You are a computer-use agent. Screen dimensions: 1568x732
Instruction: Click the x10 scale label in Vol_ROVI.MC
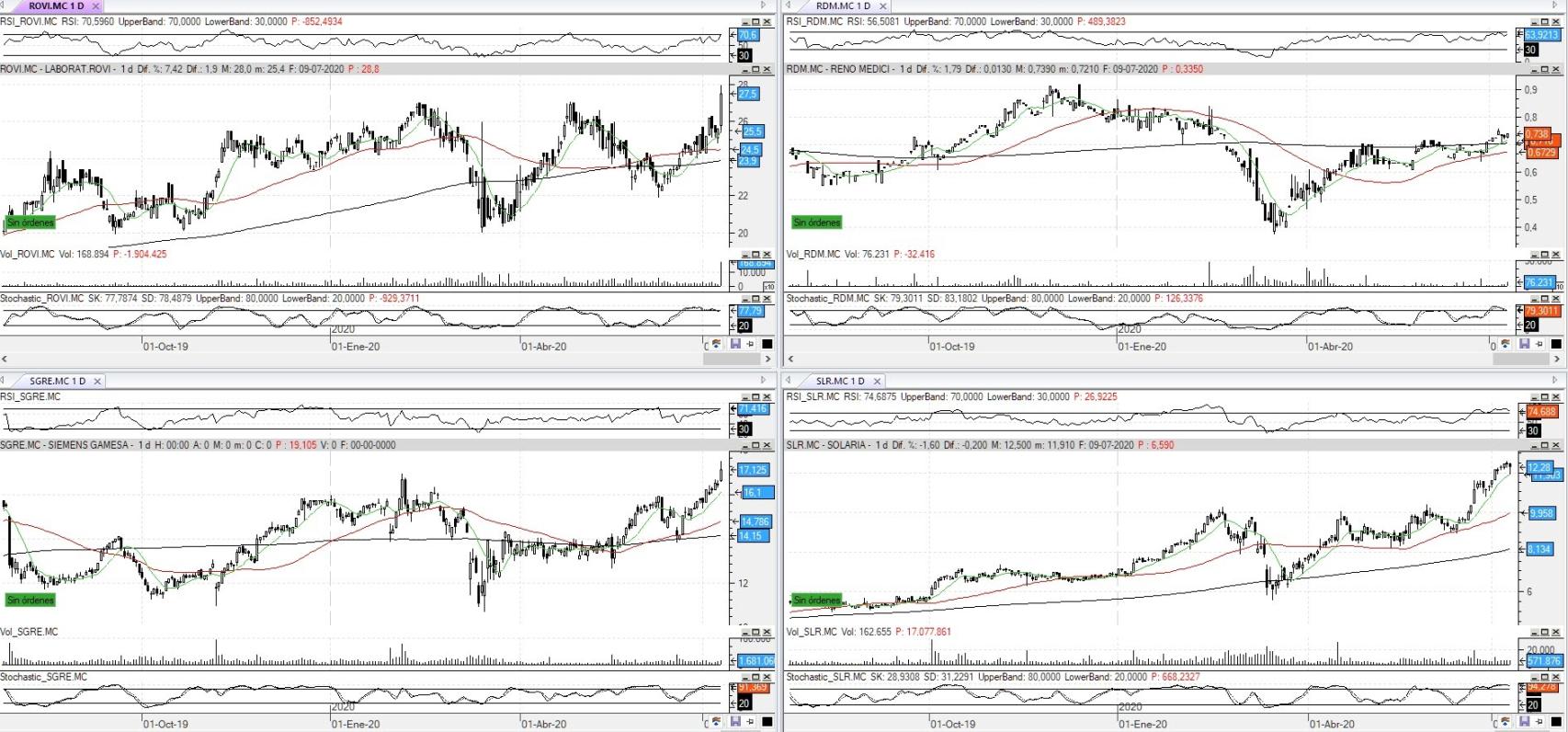769,287
